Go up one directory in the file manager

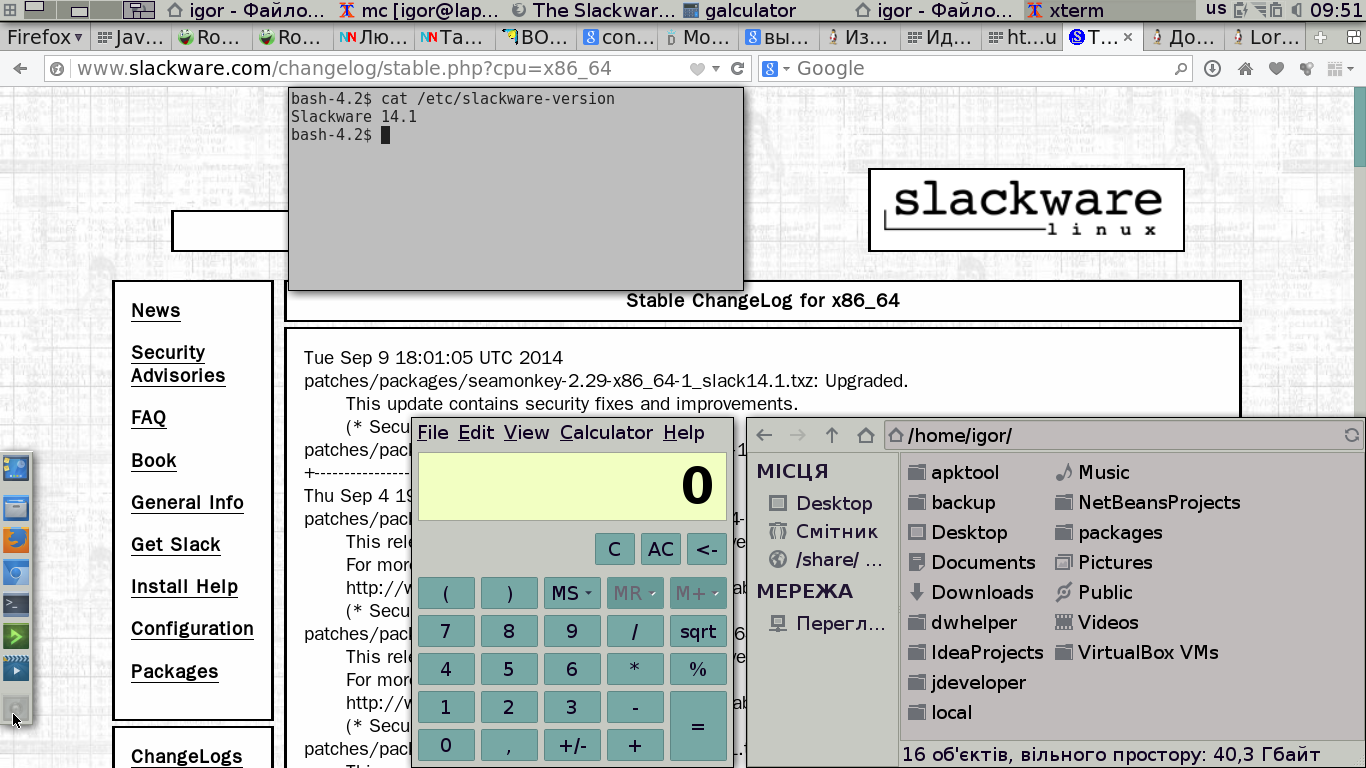[832, 435]
